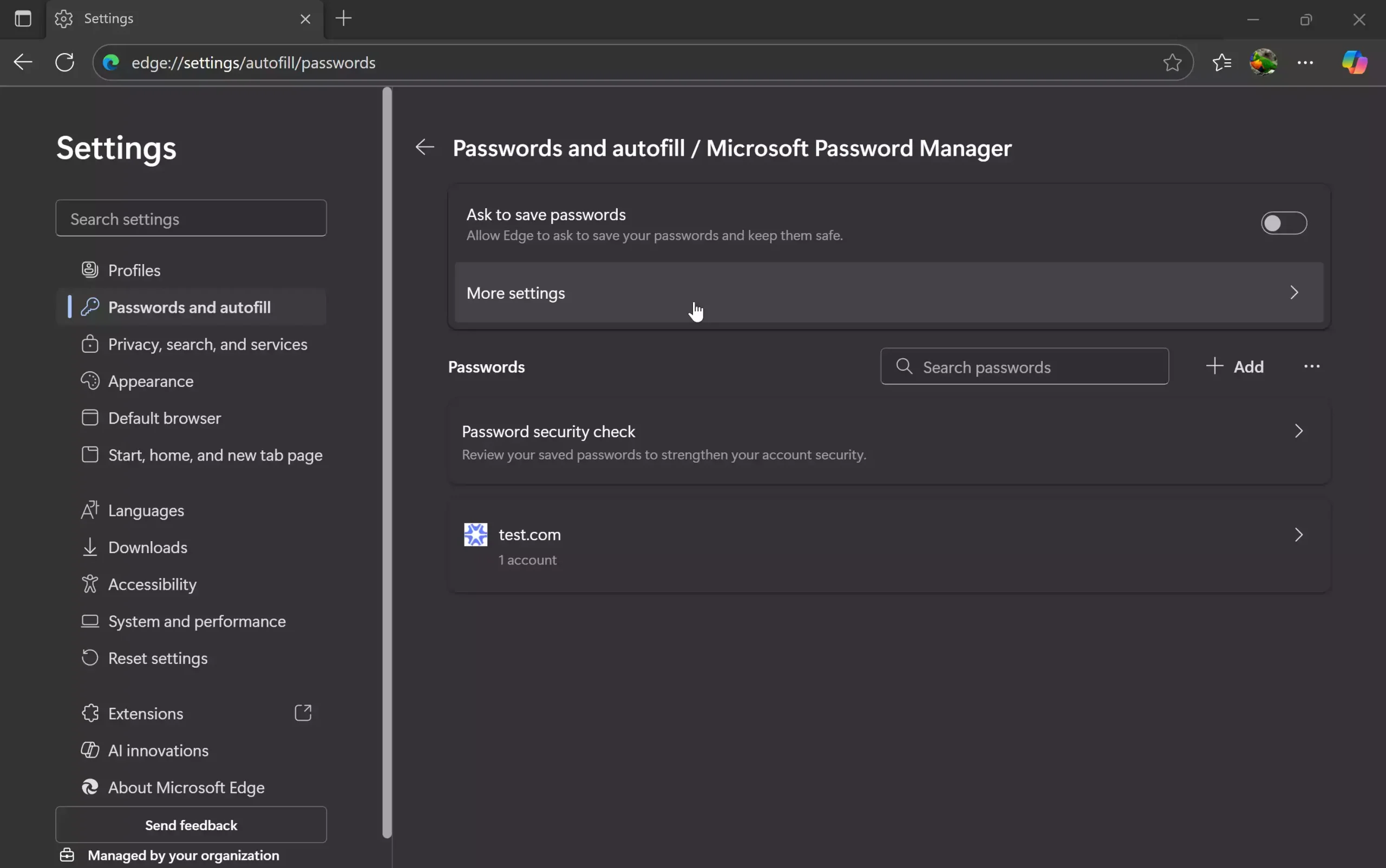The image size is (1386, 868).
Task: Open the more actions menu for passwords
Action: pyautogui.click(x=1312, y=366)
